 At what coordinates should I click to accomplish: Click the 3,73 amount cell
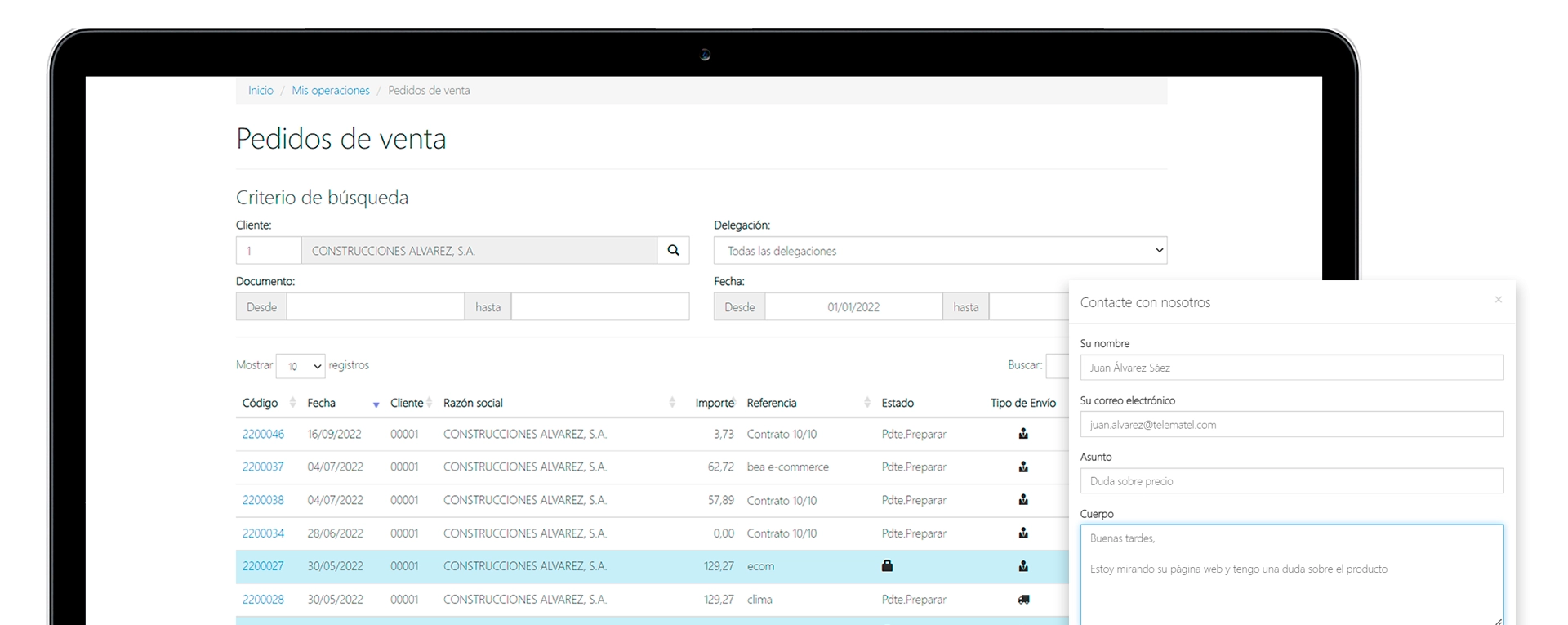click(724, 434)
